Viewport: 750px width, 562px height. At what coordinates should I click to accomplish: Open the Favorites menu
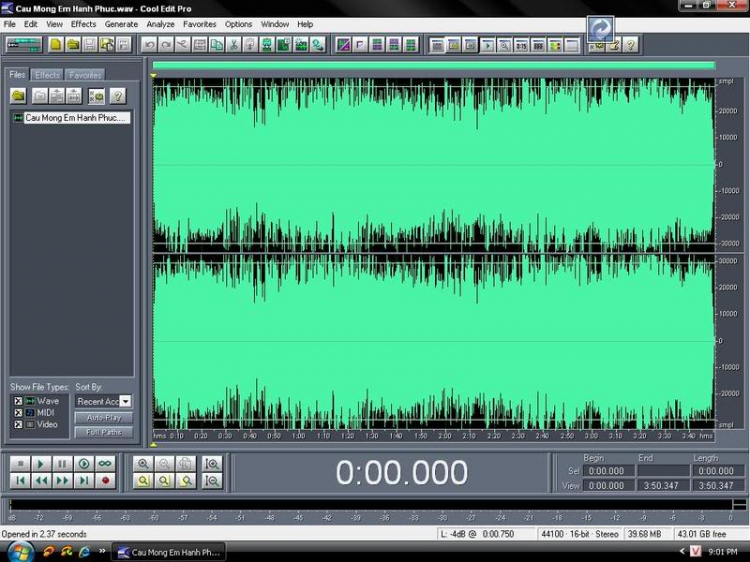point(199,24)
